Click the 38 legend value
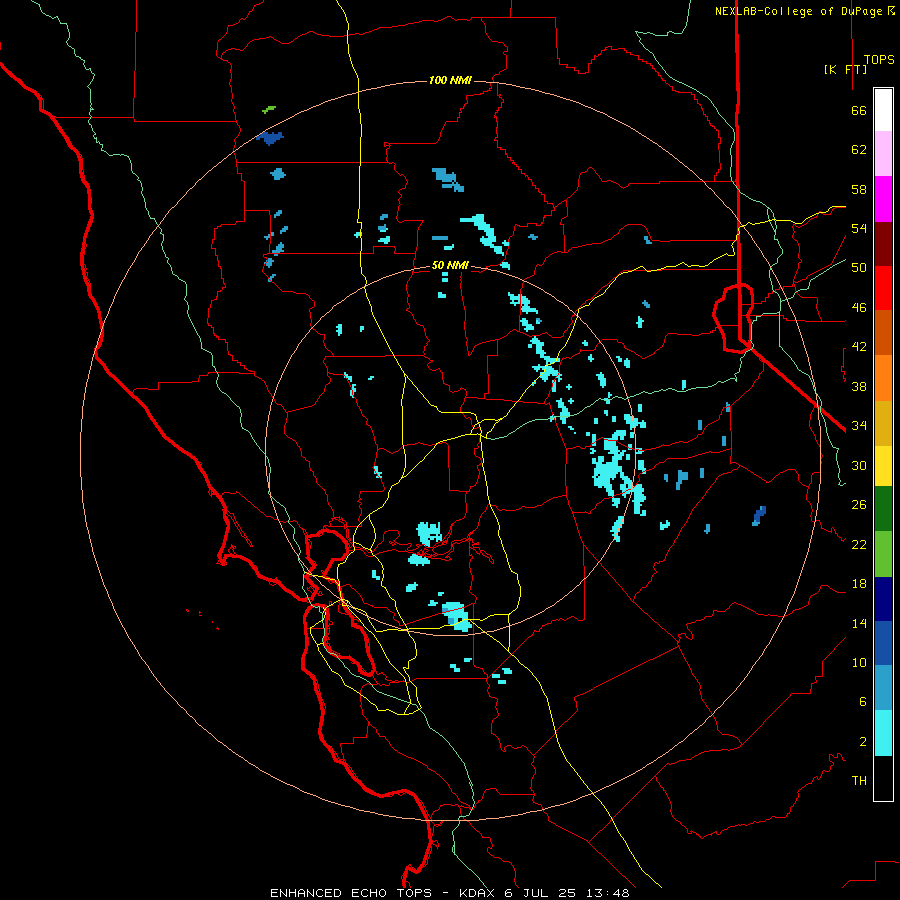 point(859,386)
